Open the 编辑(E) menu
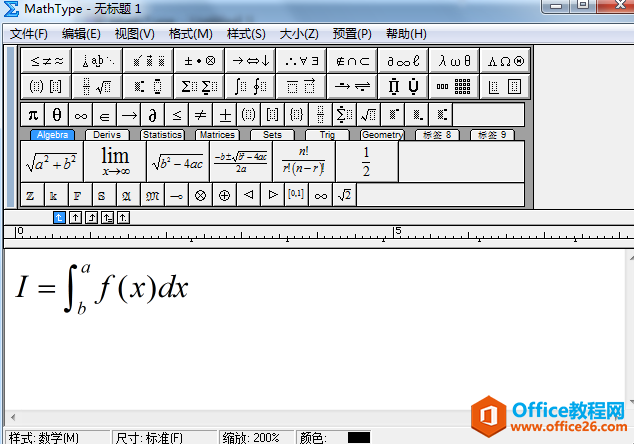 81,34
